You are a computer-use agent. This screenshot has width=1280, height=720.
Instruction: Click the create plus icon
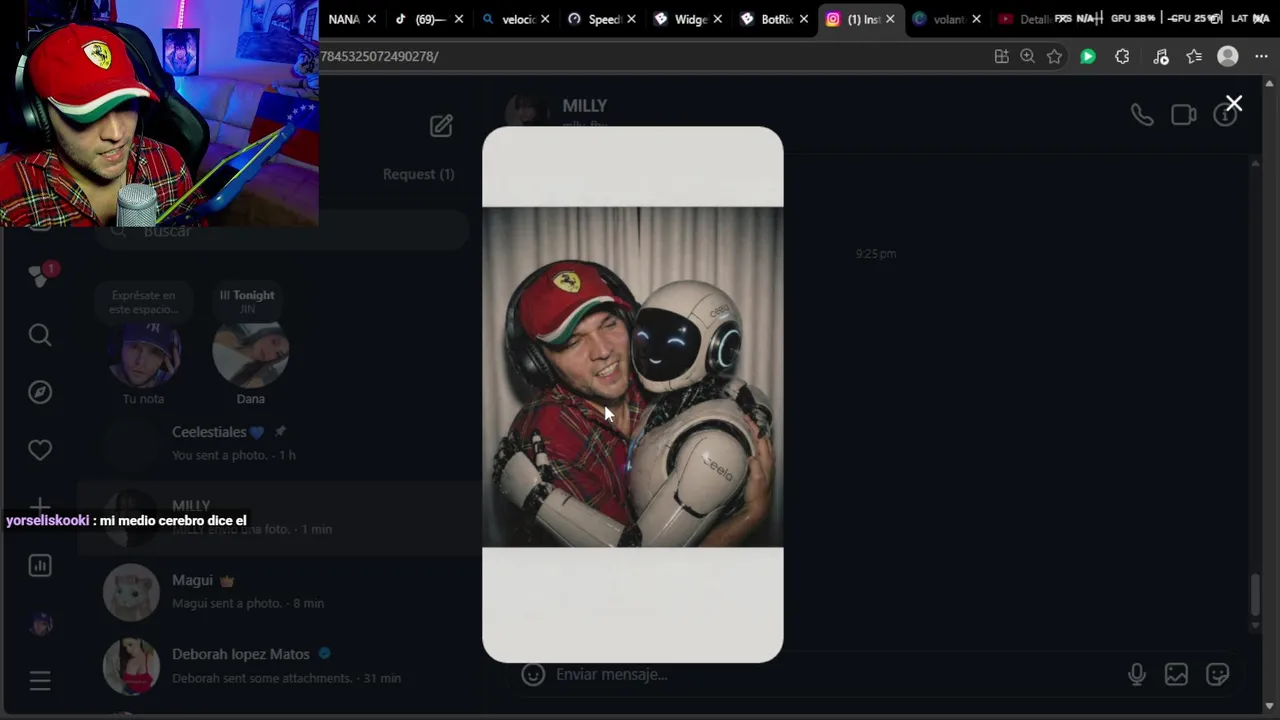[40, 506]
